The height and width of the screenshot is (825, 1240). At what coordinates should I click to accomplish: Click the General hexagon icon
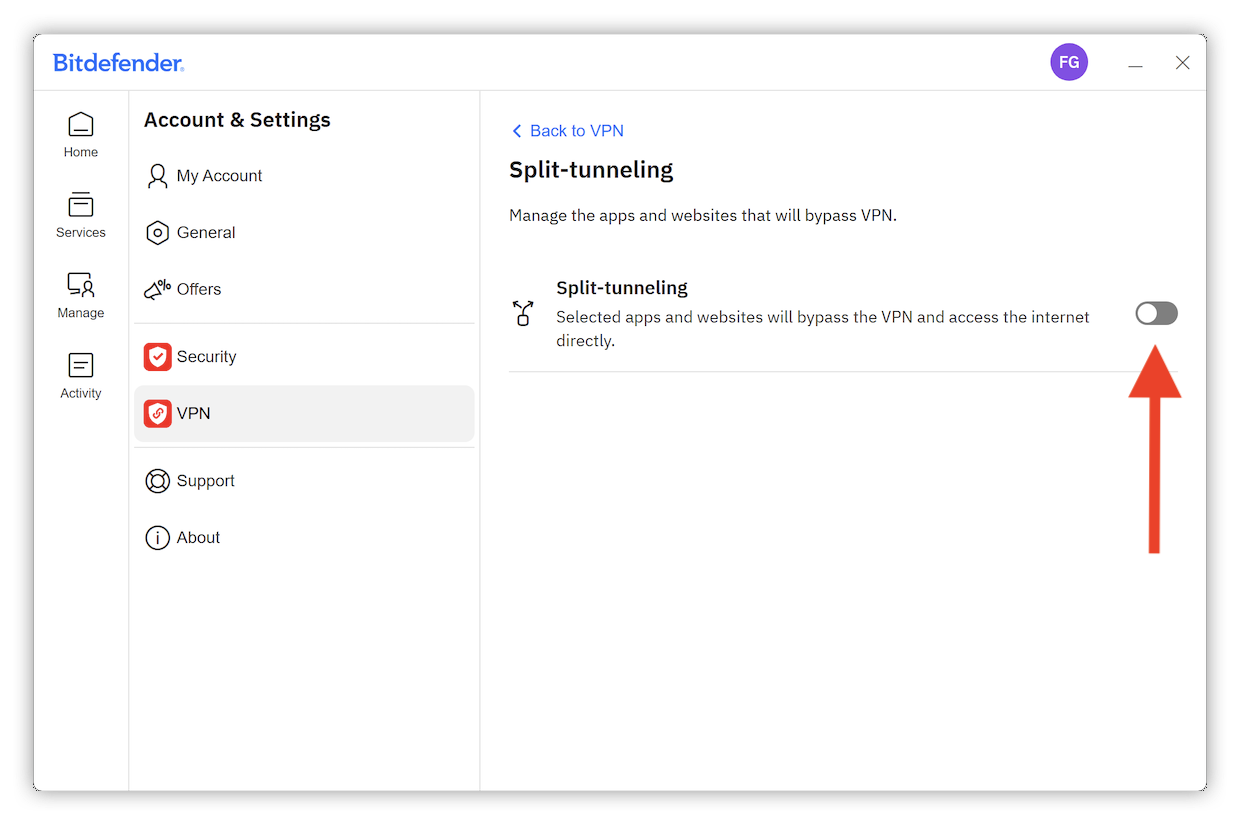tap(157, 233)
